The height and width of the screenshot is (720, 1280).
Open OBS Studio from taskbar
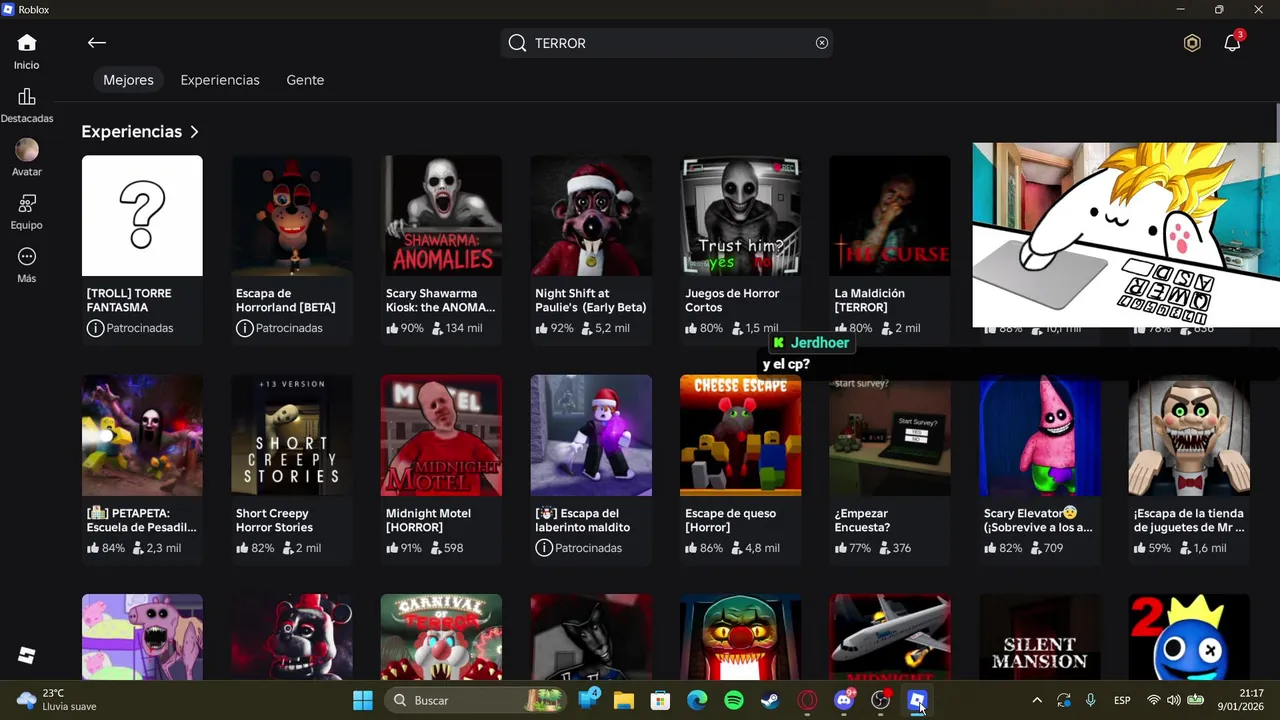[x=880, y=700]
